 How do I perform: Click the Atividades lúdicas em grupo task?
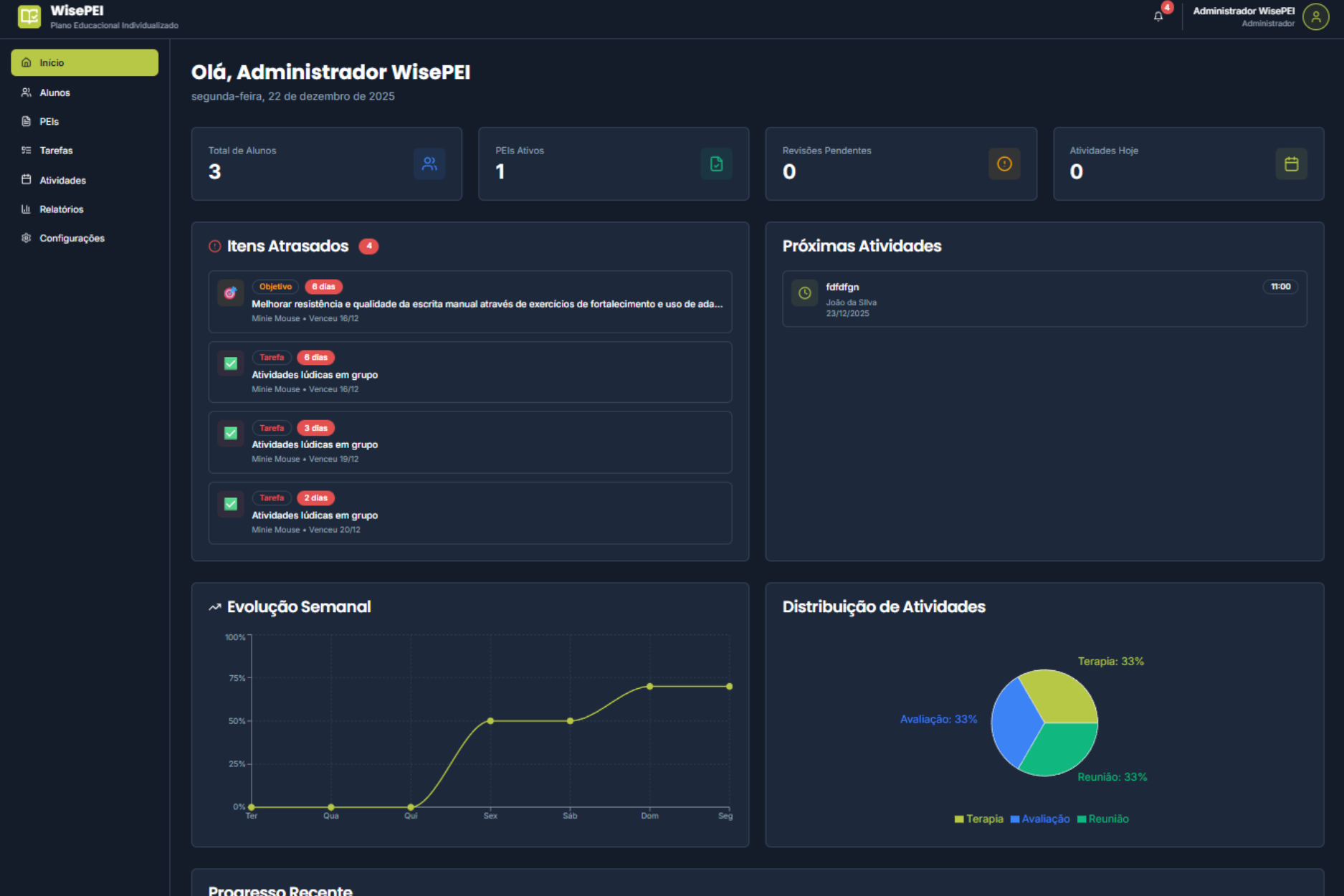[x=315, y=374]
